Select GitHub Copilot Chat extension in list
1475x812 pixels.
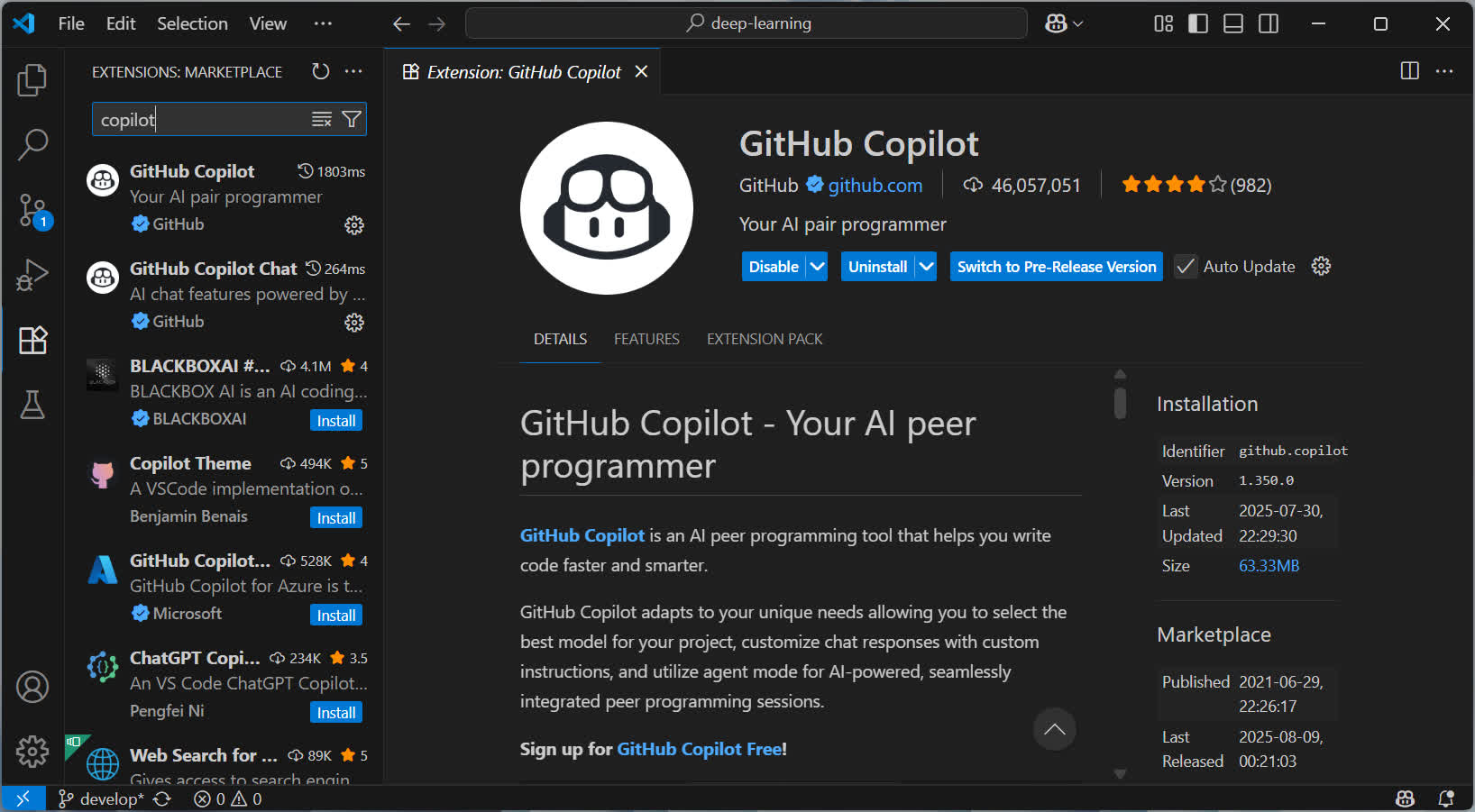pos(224,295)
